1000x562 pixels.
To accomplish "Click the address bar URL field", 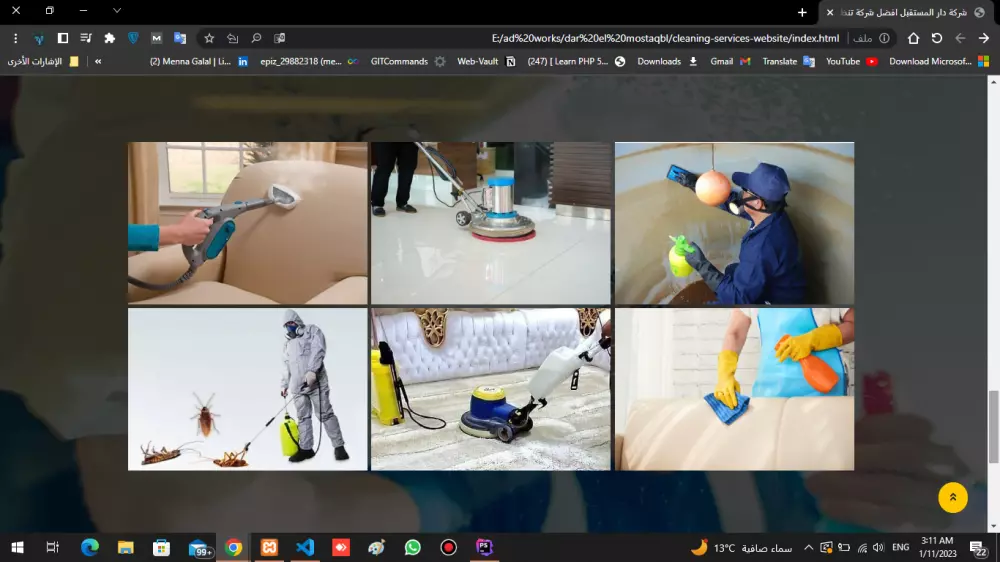I will pyautogui.click(x=665, y=38).
